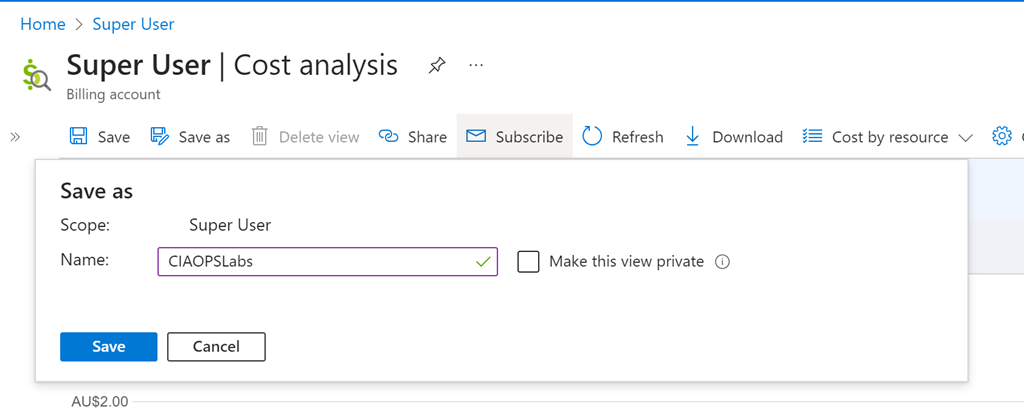
Task: Expand the collapsed side menu chevrons
Action: (x=15, y=137)
